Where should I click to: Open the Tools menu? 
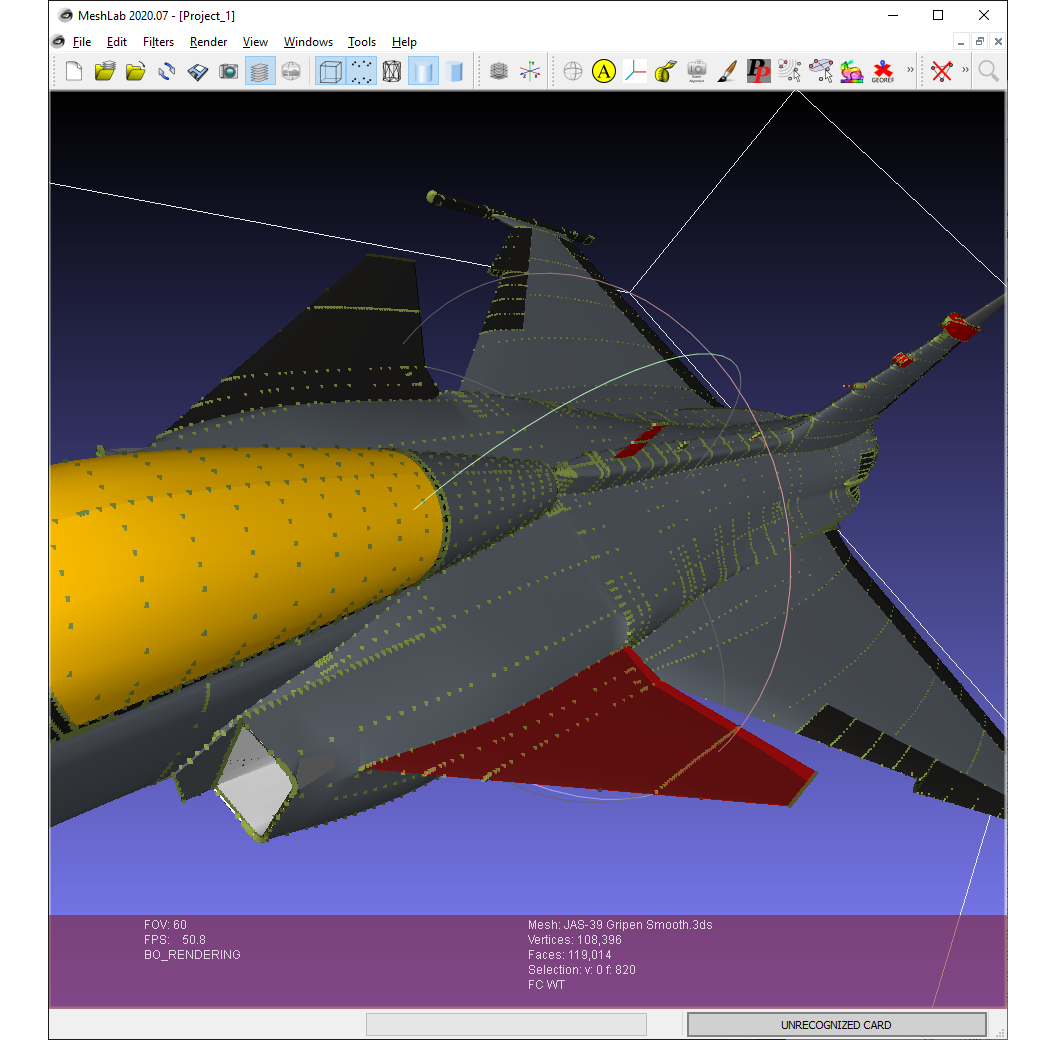click(362, 42)
